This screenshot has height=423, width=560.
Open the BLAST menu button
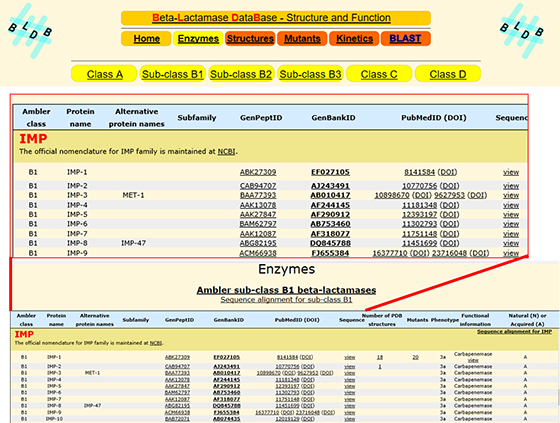(405, 39)
